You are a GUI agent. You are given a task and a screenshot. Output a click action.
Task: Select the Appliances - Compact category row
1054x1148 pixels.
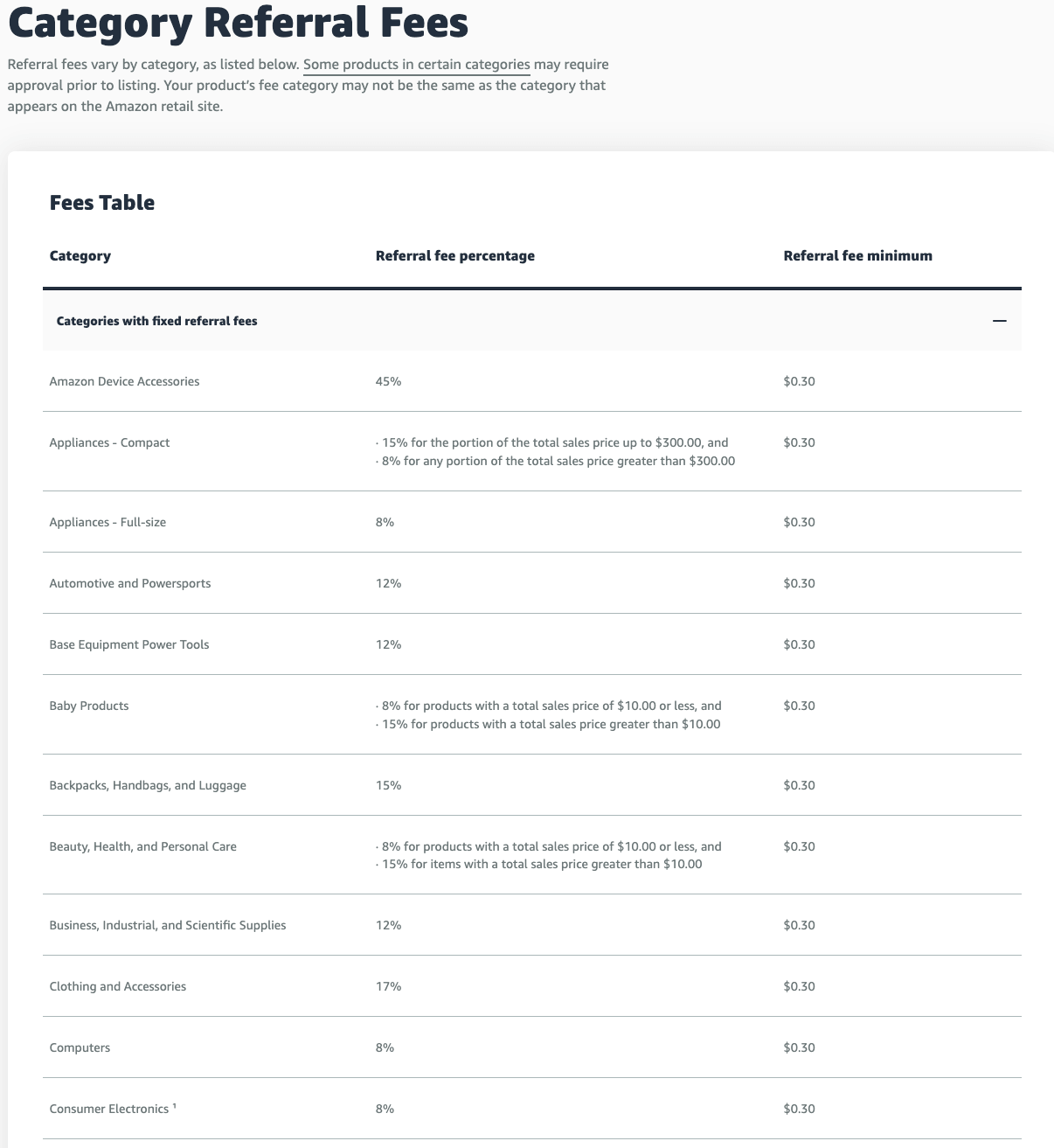[108, 442]
